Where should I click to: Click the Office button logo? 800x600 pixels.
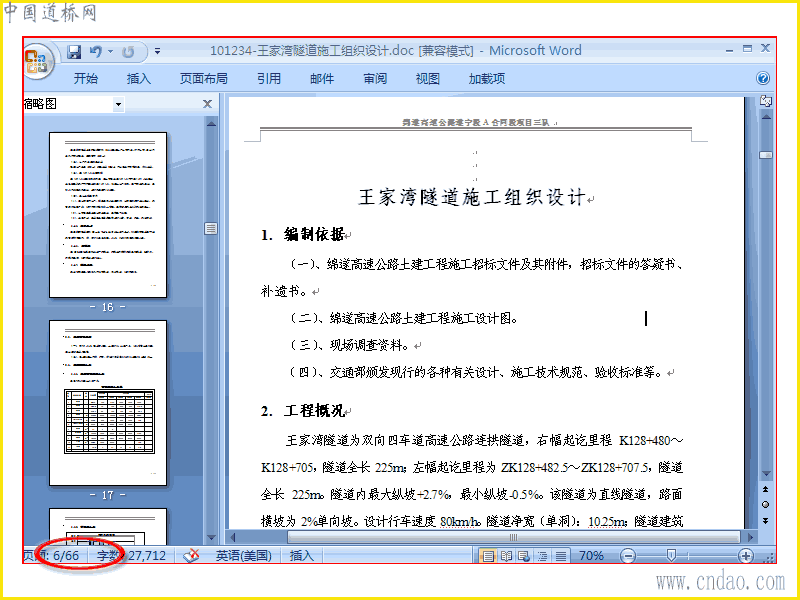(x=37, y=61)
